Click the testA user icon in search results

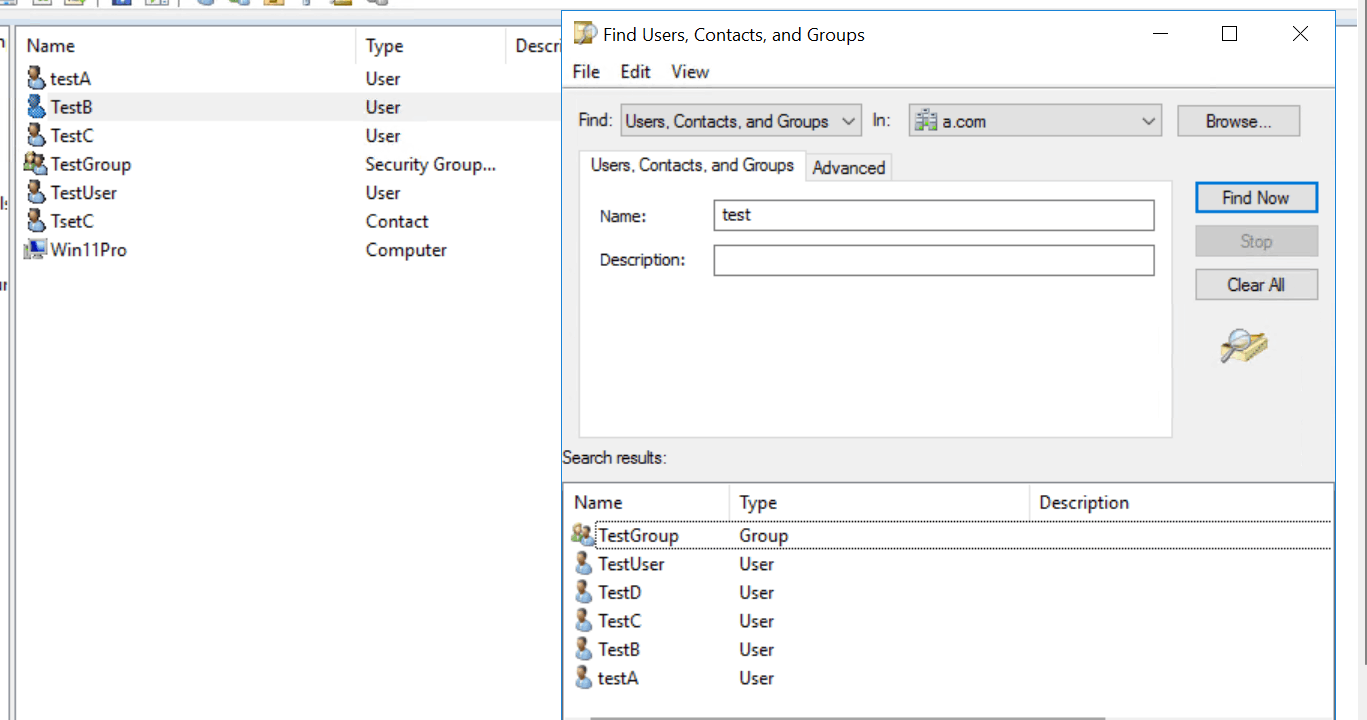[x=584, y=678]
